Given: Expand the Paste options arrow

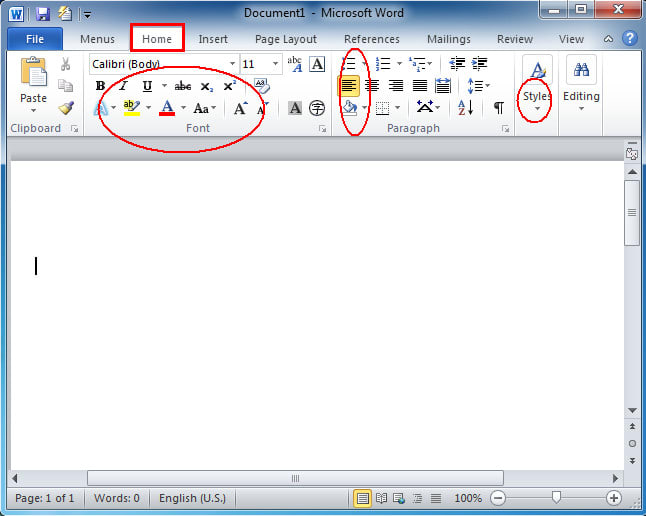Looking at the screenshot, I should [33, 110].
